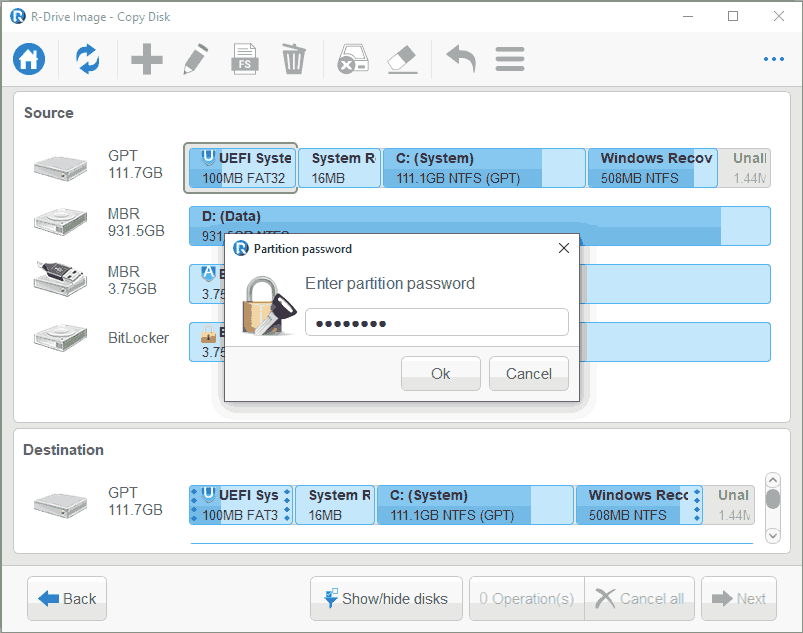The height and width of the screenshot is (633, 803).
Task: Click the Undo arrow icon
Action: pyautogui.click(x=461, y=59)
